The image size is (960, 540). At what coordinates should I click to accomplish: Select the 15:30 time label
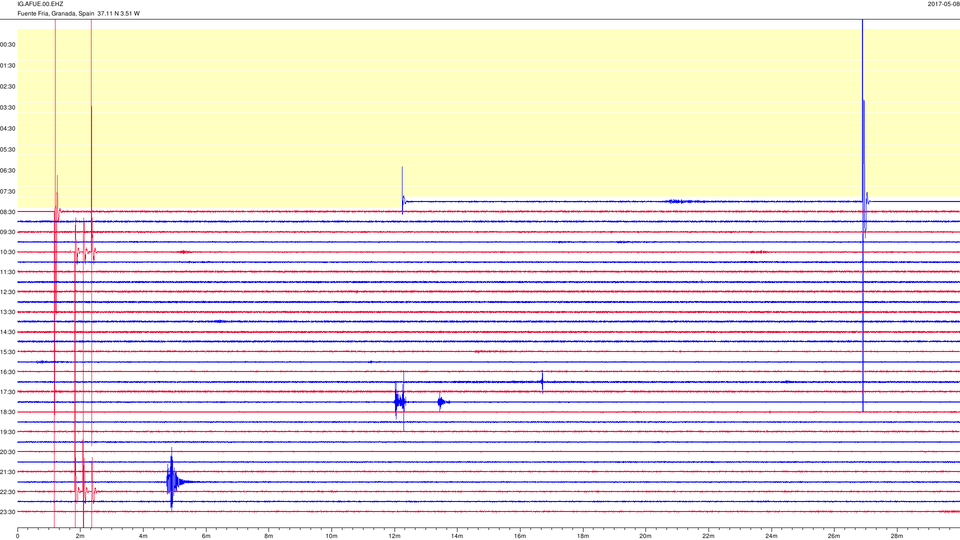coord(8,352)
